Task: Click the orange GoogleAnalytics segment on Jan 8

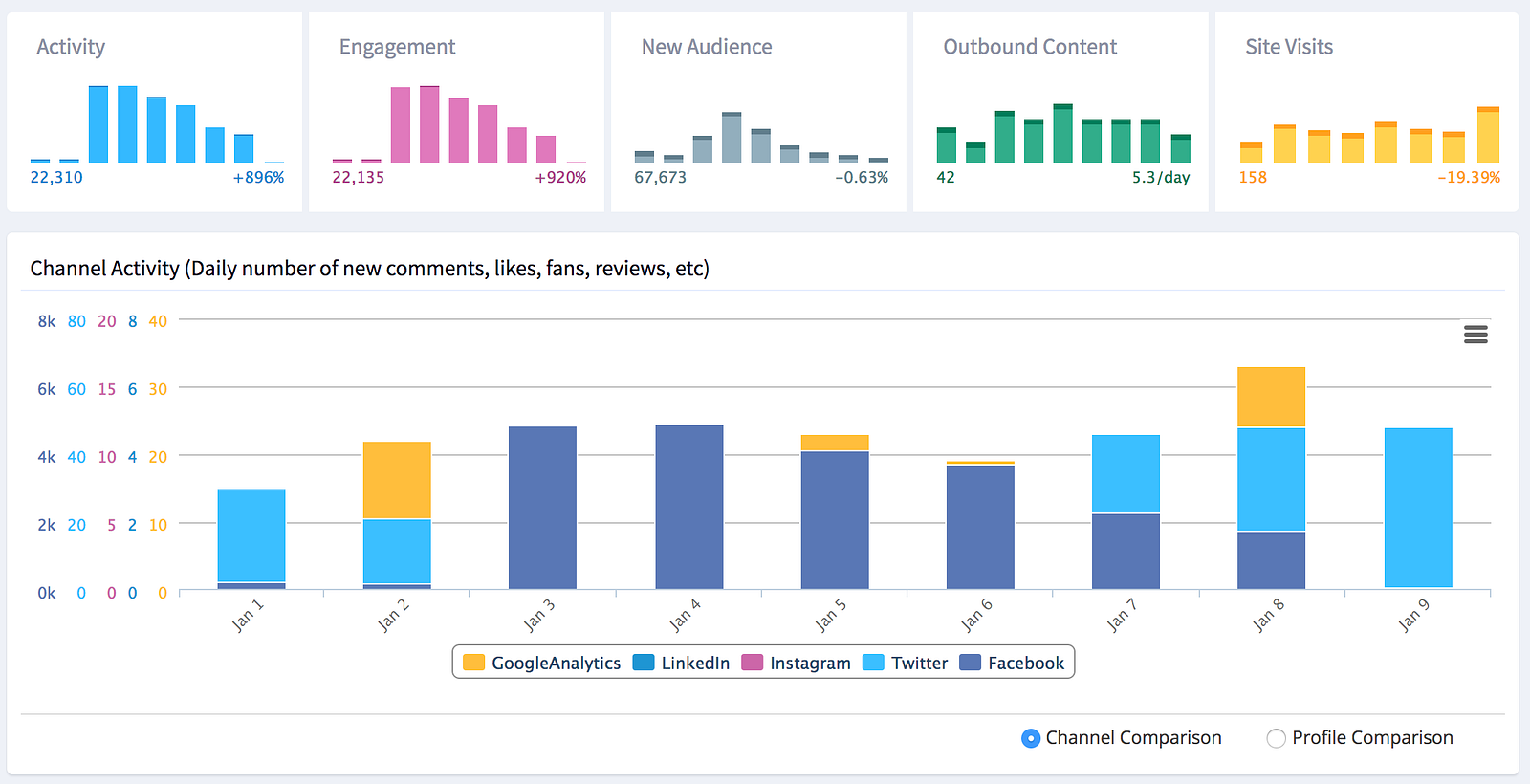Action: tap(1271, 397)
